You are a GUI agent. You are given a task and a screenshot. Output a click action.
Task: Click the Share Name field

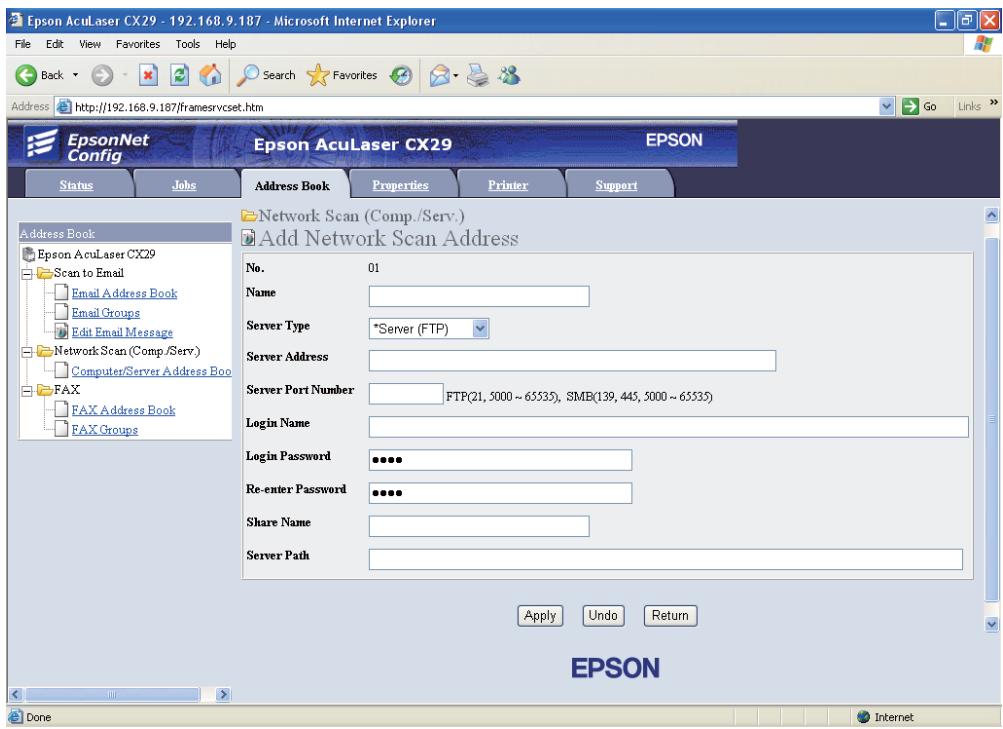click(x=479, y=526)
